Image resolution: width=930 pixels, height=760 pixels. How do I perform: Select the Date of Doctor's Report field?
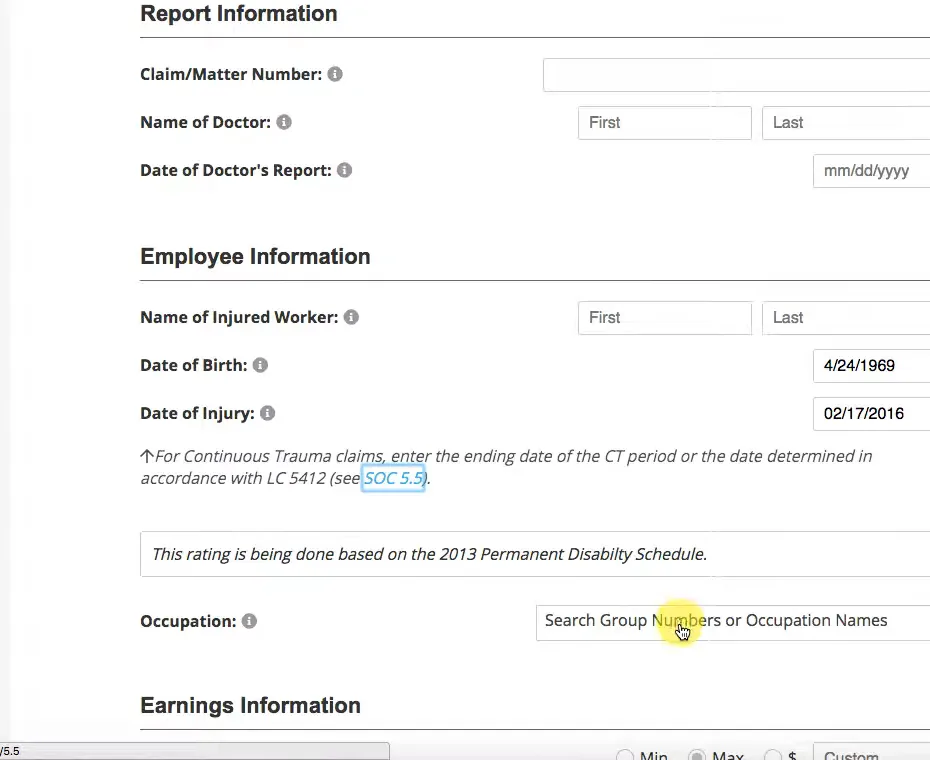872,171
